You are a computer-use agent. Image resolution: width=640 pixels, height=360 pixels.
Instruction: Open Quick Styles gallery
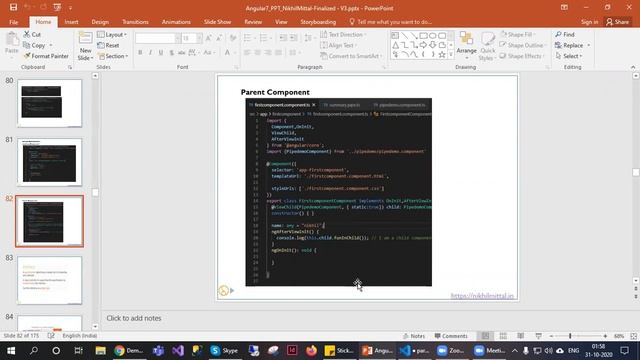coord(487,47)
